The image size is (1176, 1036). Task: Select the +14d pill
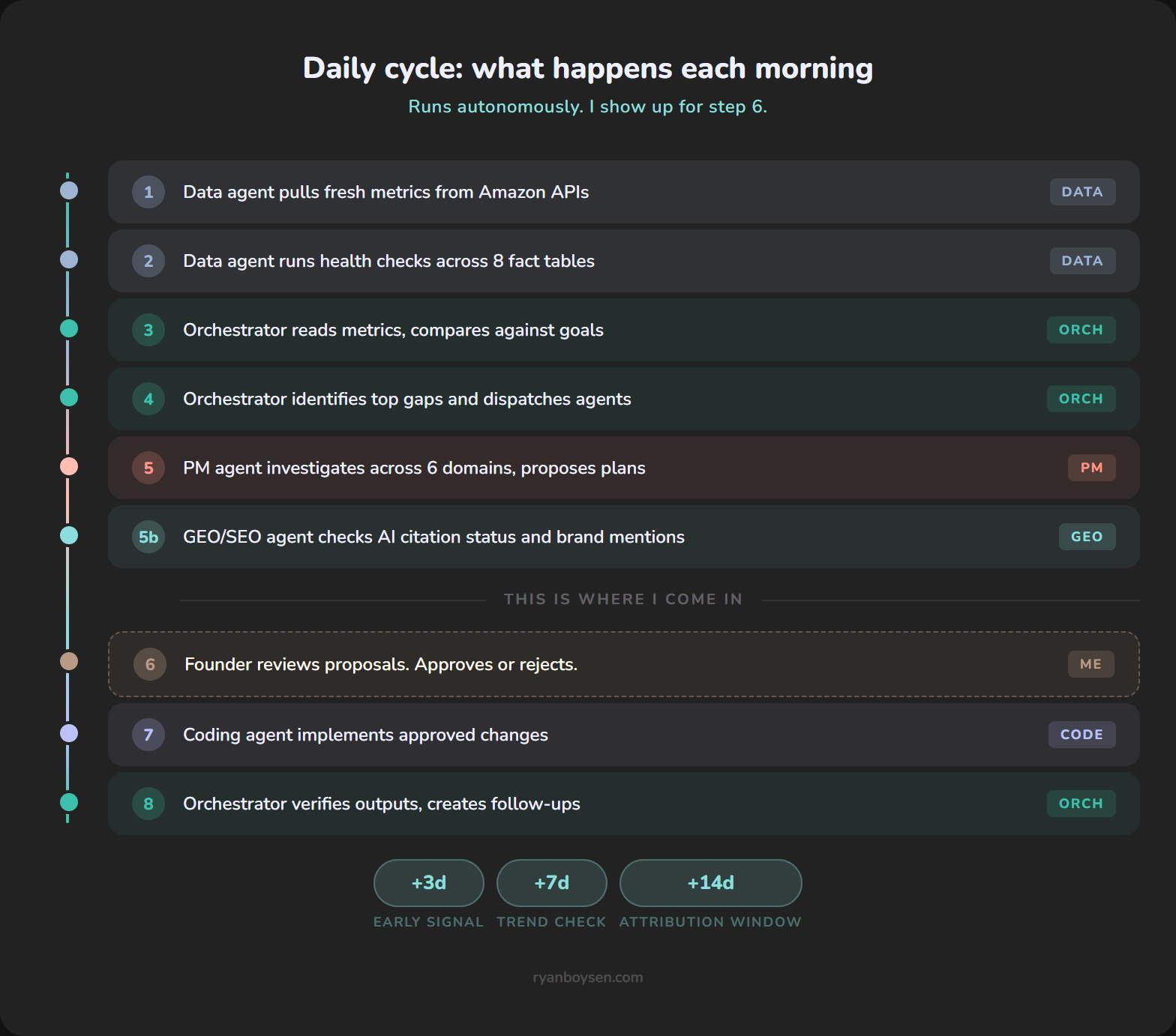click(x=711, y=883)
